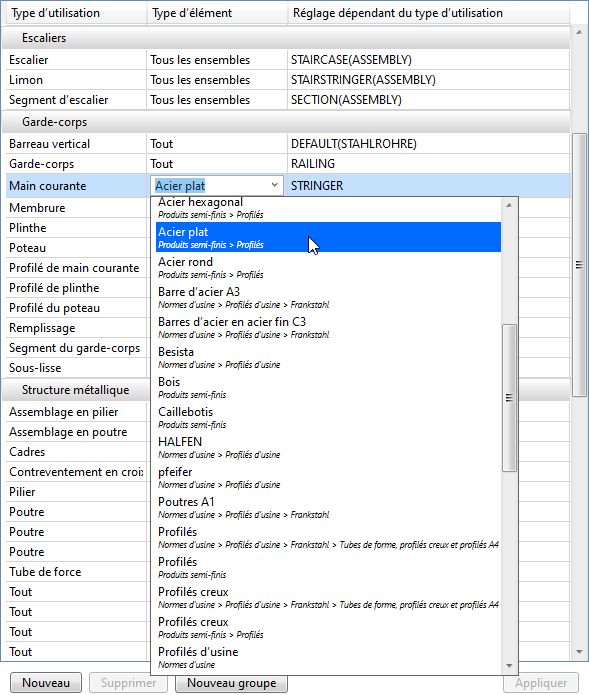Collapse the Escaliers group header
Viewport: 589px width, 695px height.
click(x=286, y=38)
